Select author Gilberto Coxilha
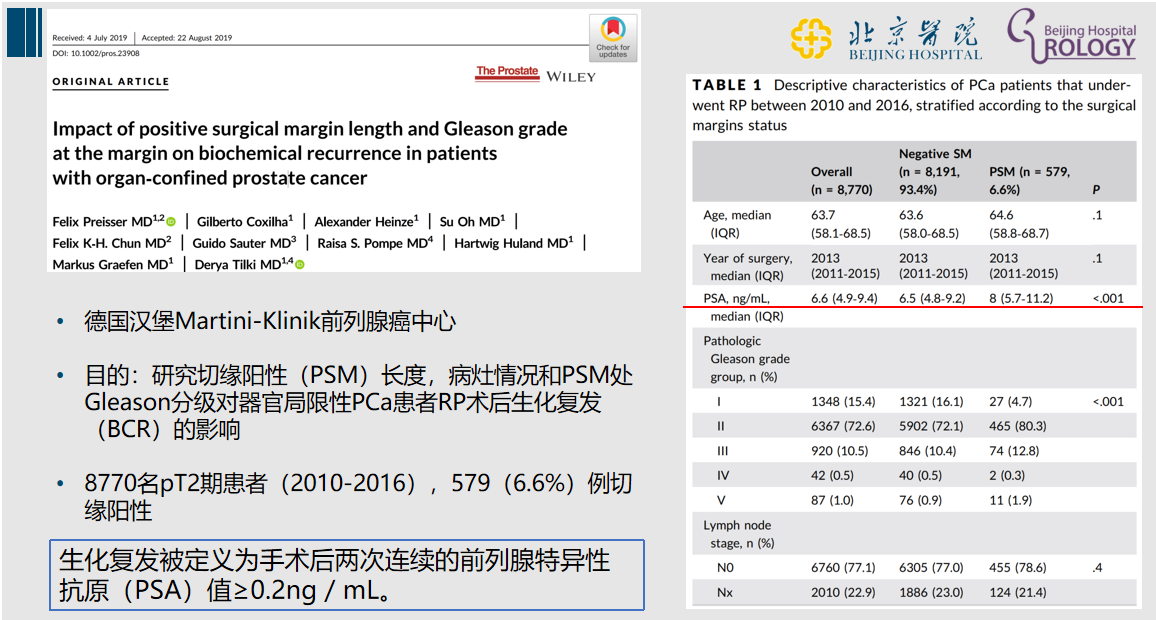Image resolution: width=1156 pixels, height=620 pixels. click(x=245, y=222)
